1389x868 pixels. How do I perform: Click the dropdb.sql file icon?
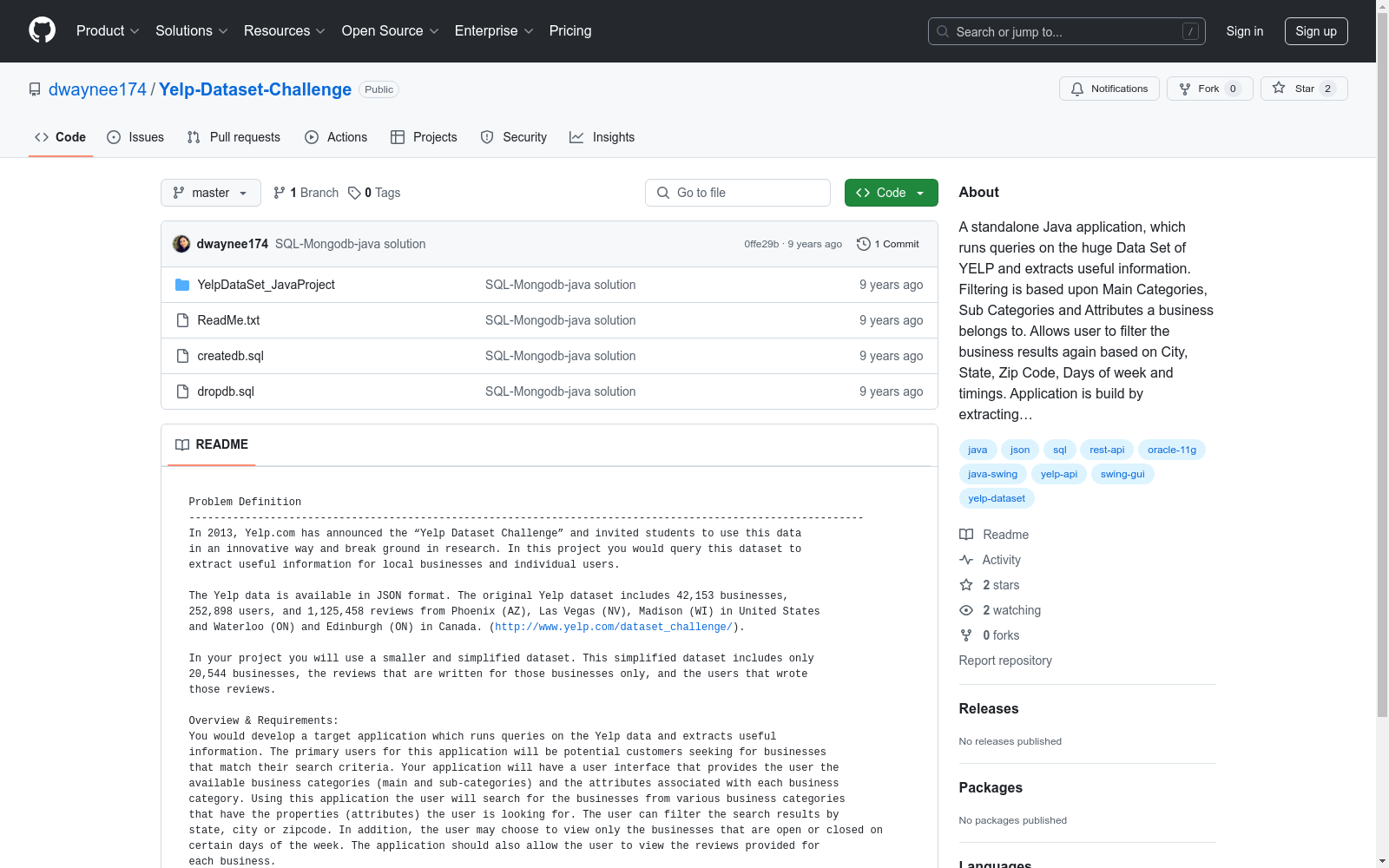(182, 391)
